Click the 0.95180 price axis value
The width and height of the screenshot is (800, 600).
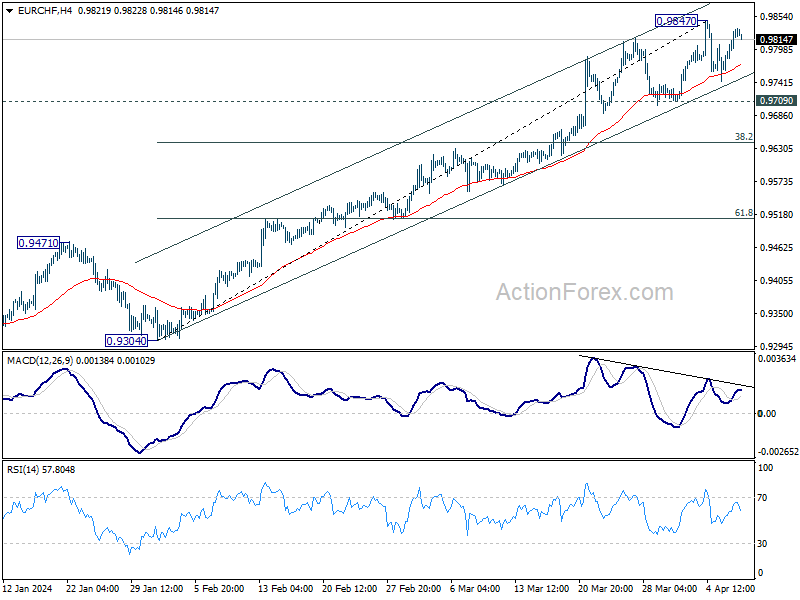777,214
